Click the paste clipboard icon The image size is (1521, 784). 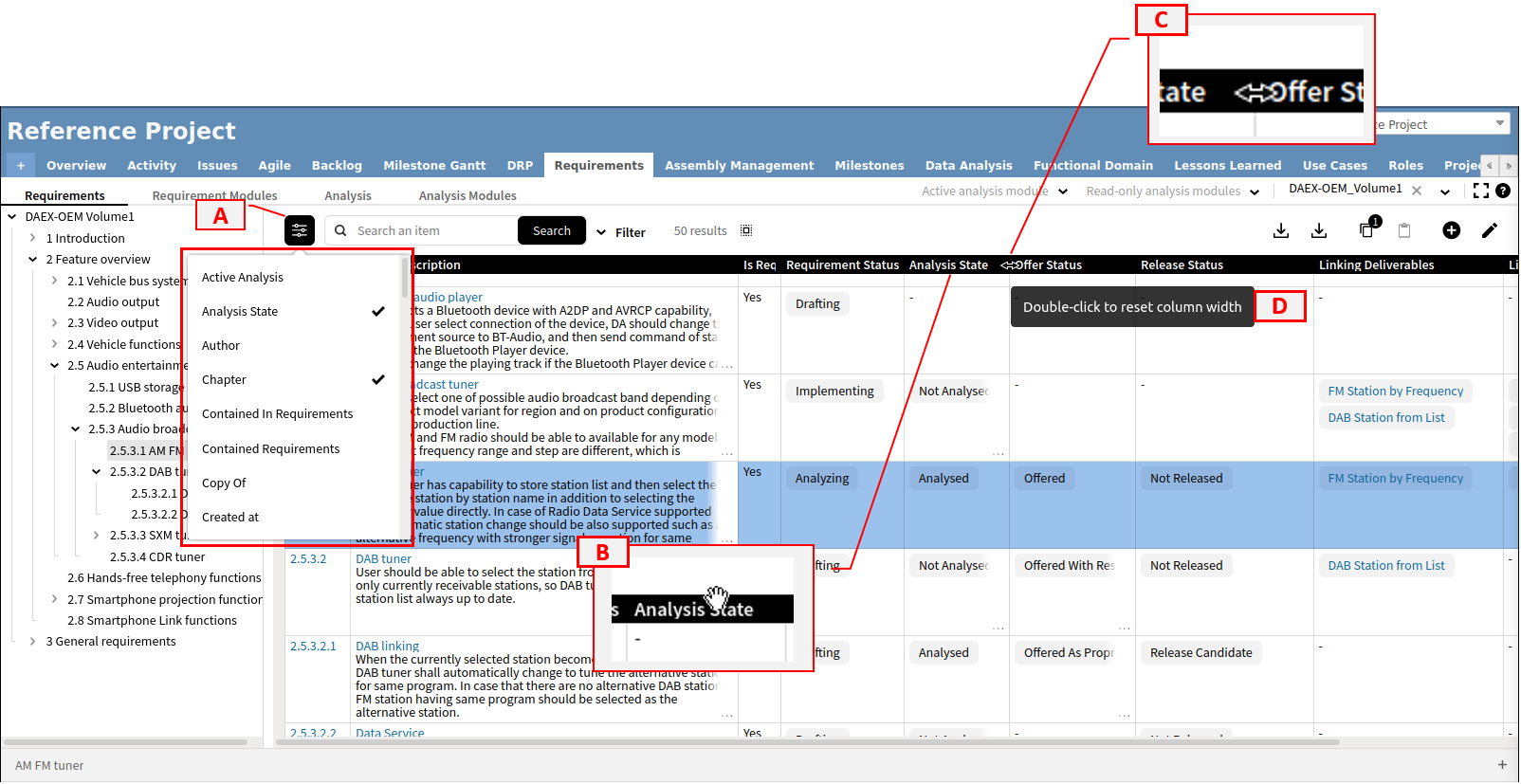click(1404, 230)
